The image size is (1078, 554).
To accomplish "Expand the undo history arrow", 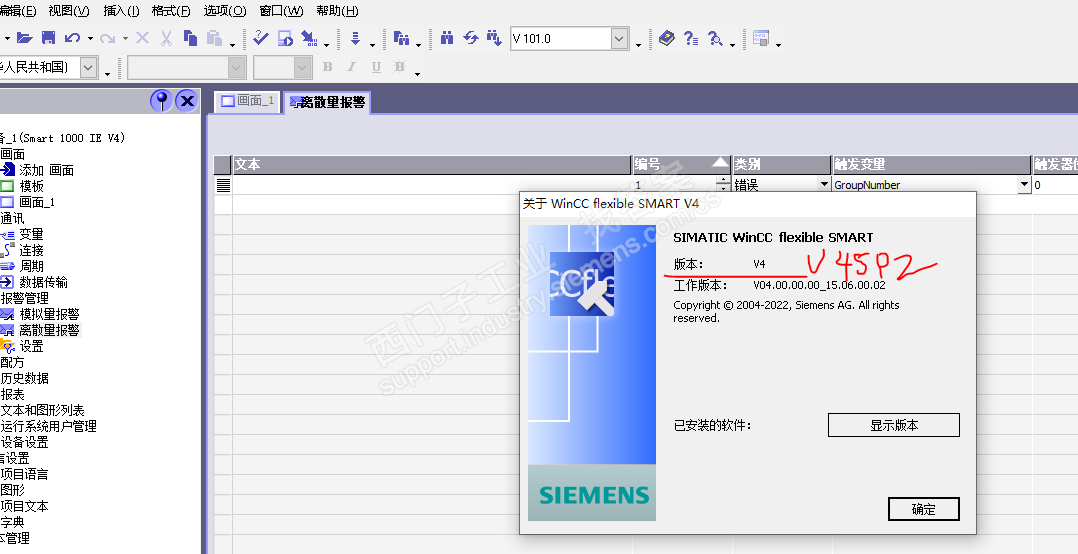I will [x=90, y=38].
